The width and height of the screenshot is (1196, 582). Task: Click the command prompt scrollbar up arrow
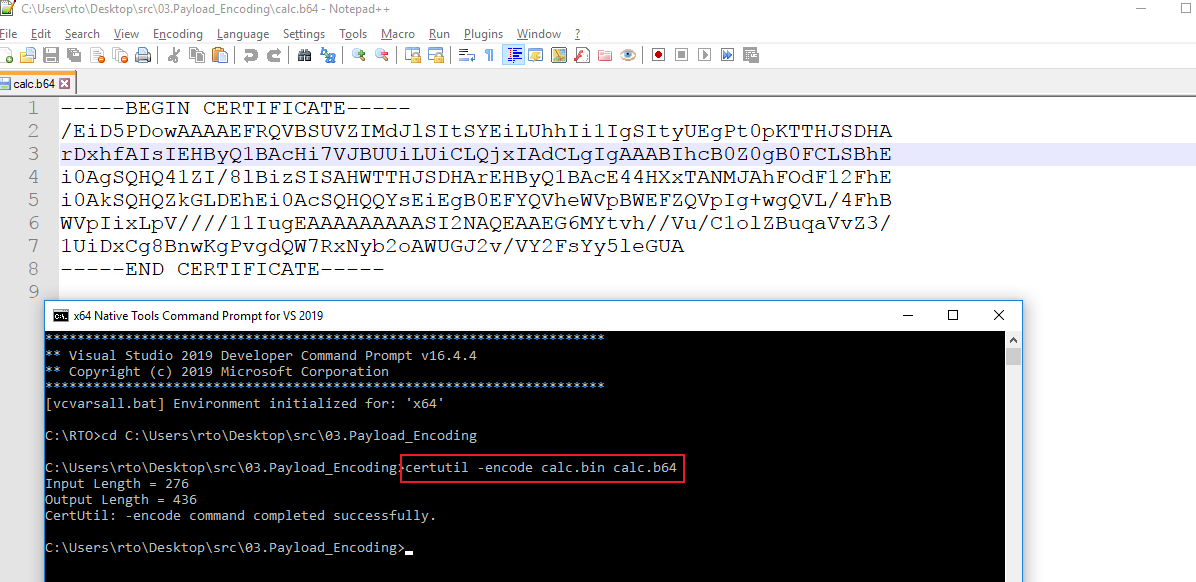1013,342
